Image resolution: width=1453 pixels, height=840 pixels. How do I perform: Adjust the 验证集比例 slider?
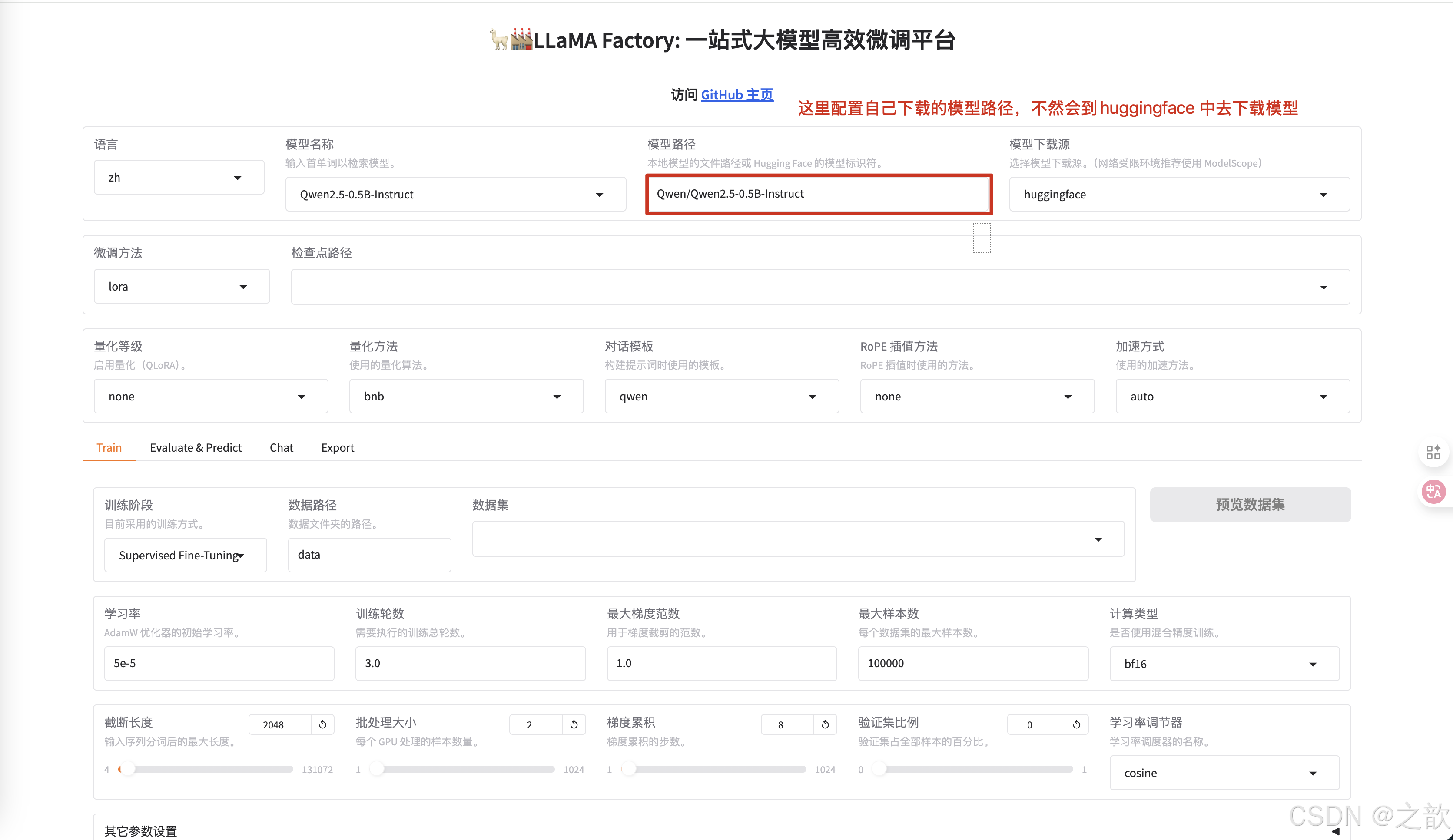point(972,769)
